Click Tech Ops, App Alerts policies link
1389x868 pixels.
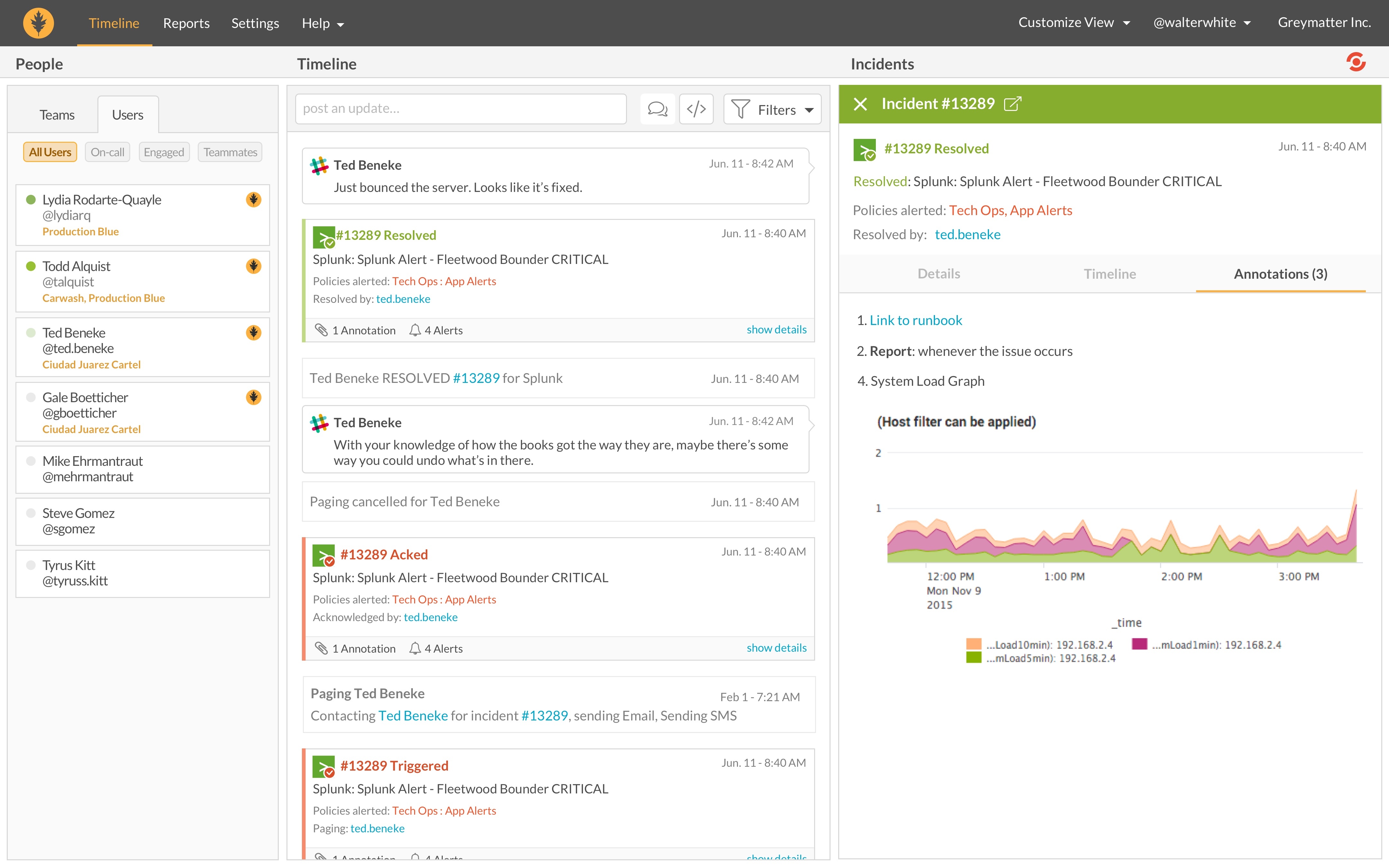pyautogui.click(x=1010, y=210)
